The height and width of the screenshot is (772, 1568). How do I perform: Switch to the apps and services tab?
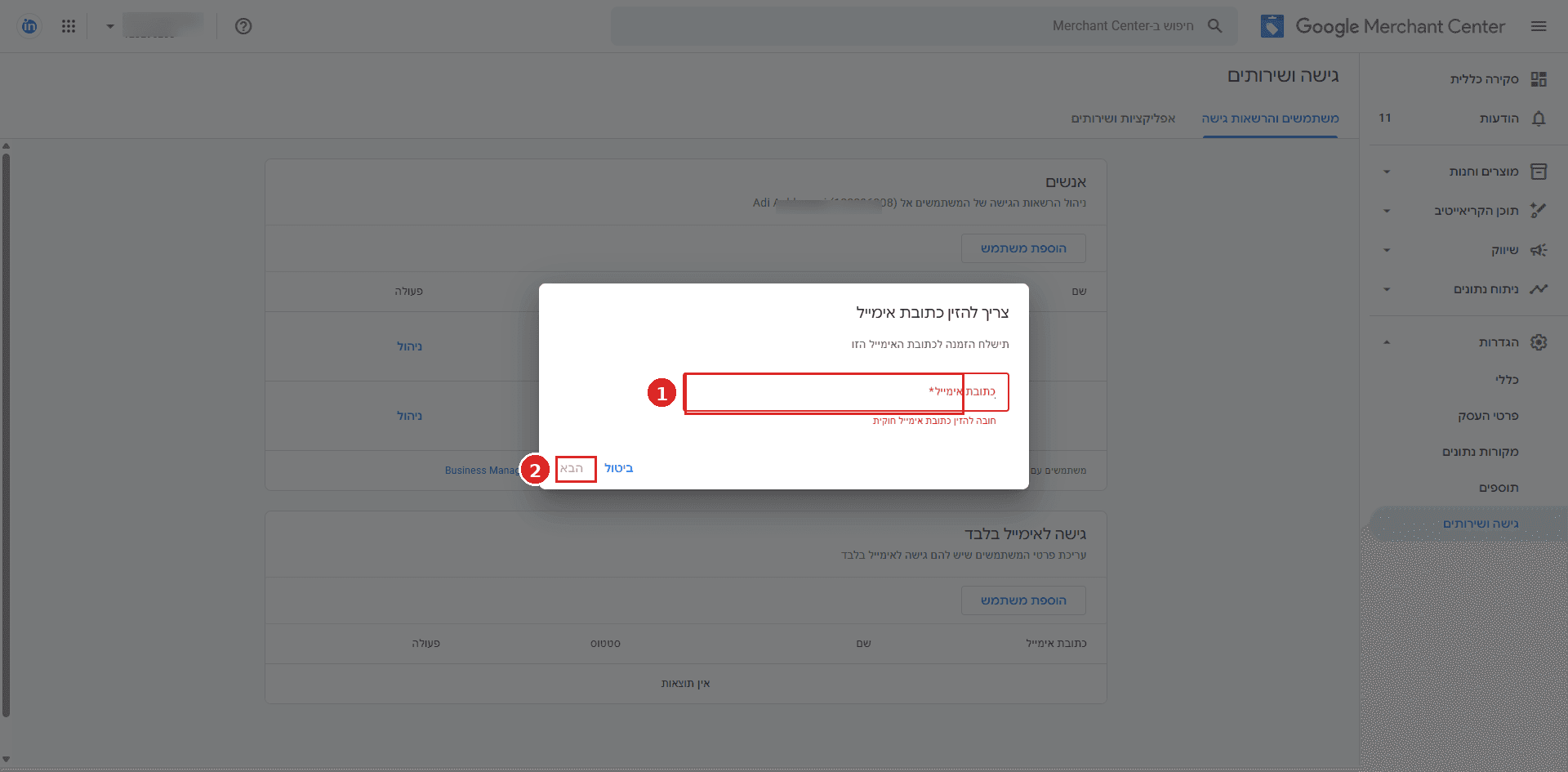point(1123,118)
